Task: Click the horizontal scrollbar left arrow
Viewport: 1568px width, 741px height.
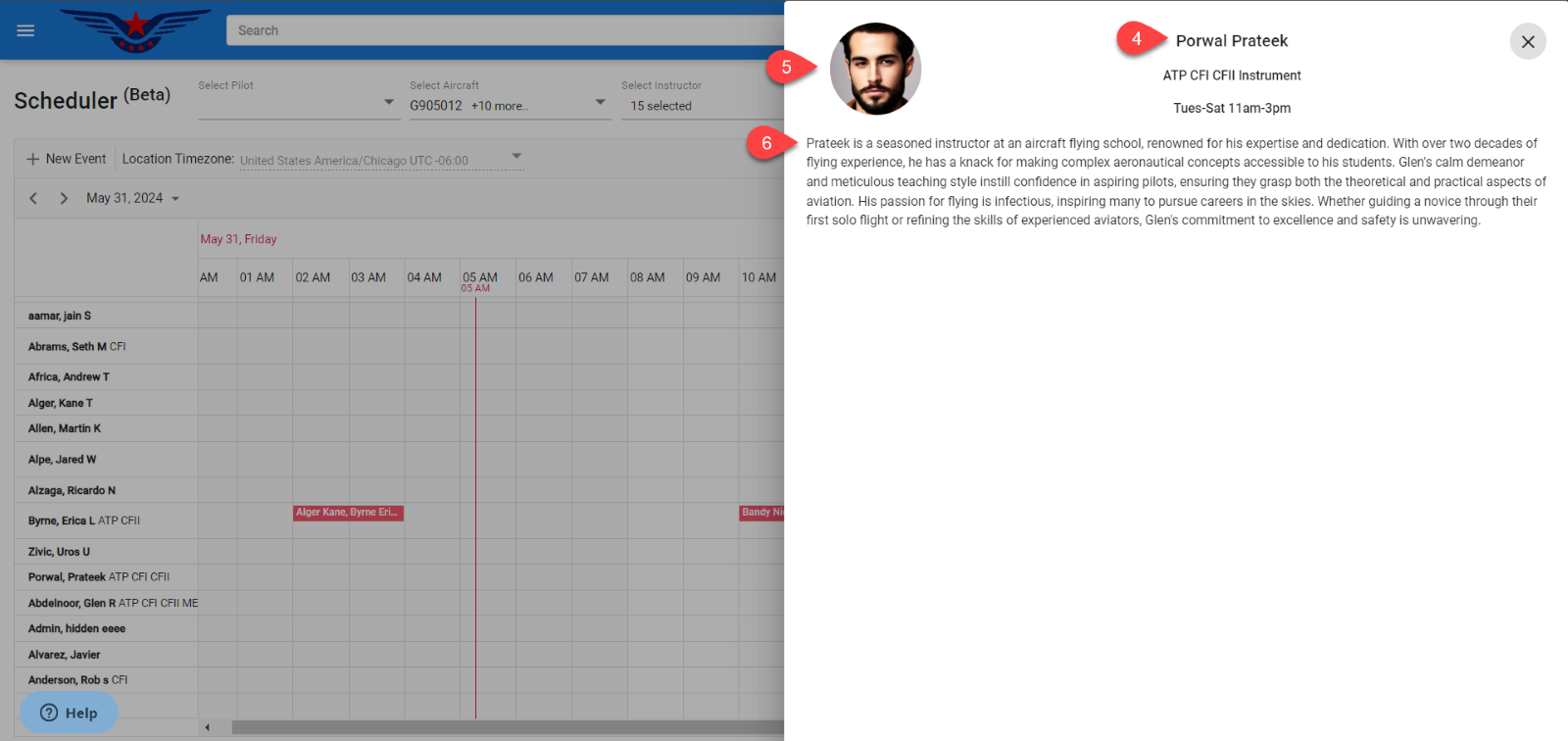Action: 207,727
